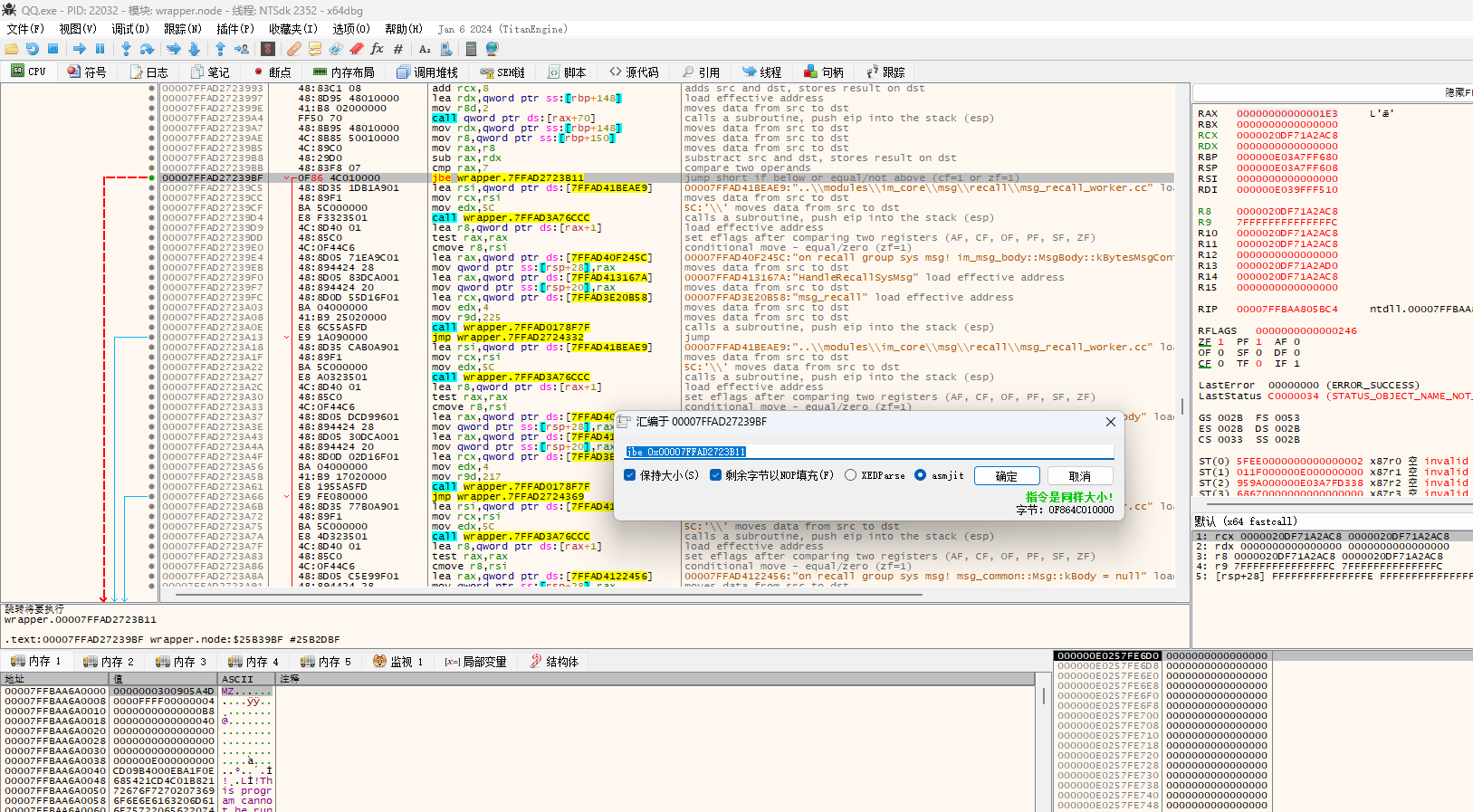Open patches with the bandage icon
This screenshot has height=812, width=1473.
(x=294, y=49)
